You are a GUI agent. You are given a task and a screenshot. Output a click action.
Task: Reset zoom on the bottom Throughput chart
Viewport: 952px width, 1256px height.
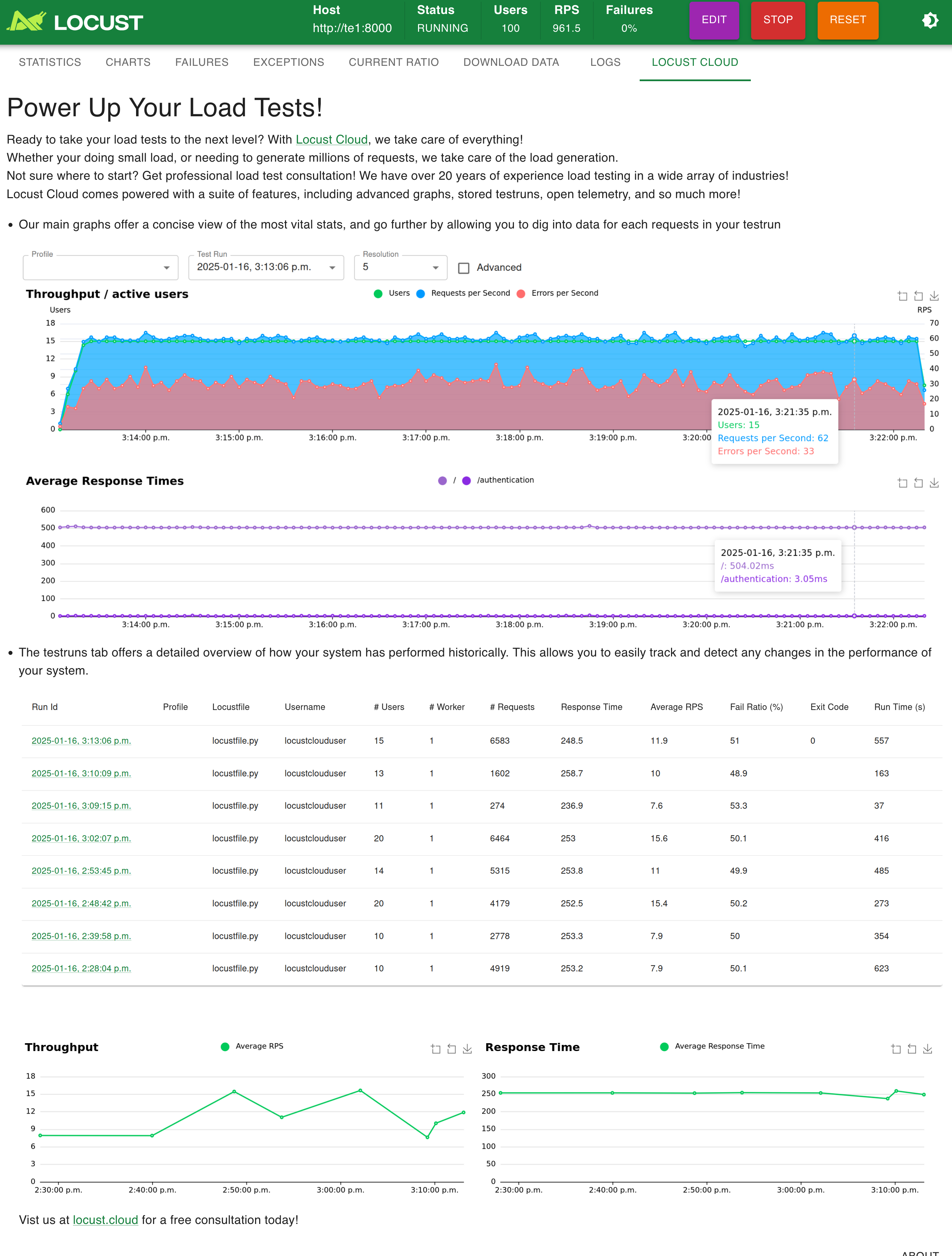pyautogui.click(x=451, y=1049)
